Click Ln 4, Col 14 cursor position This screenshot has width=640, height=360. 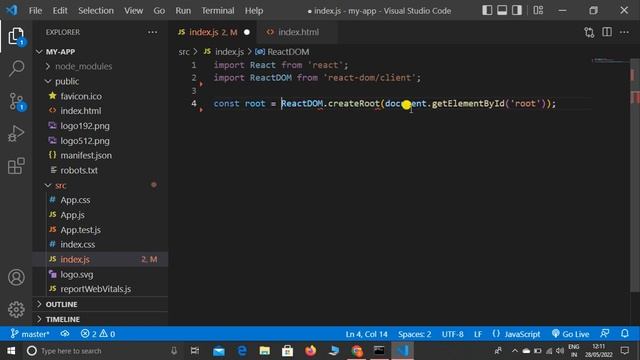coord(366,334)
